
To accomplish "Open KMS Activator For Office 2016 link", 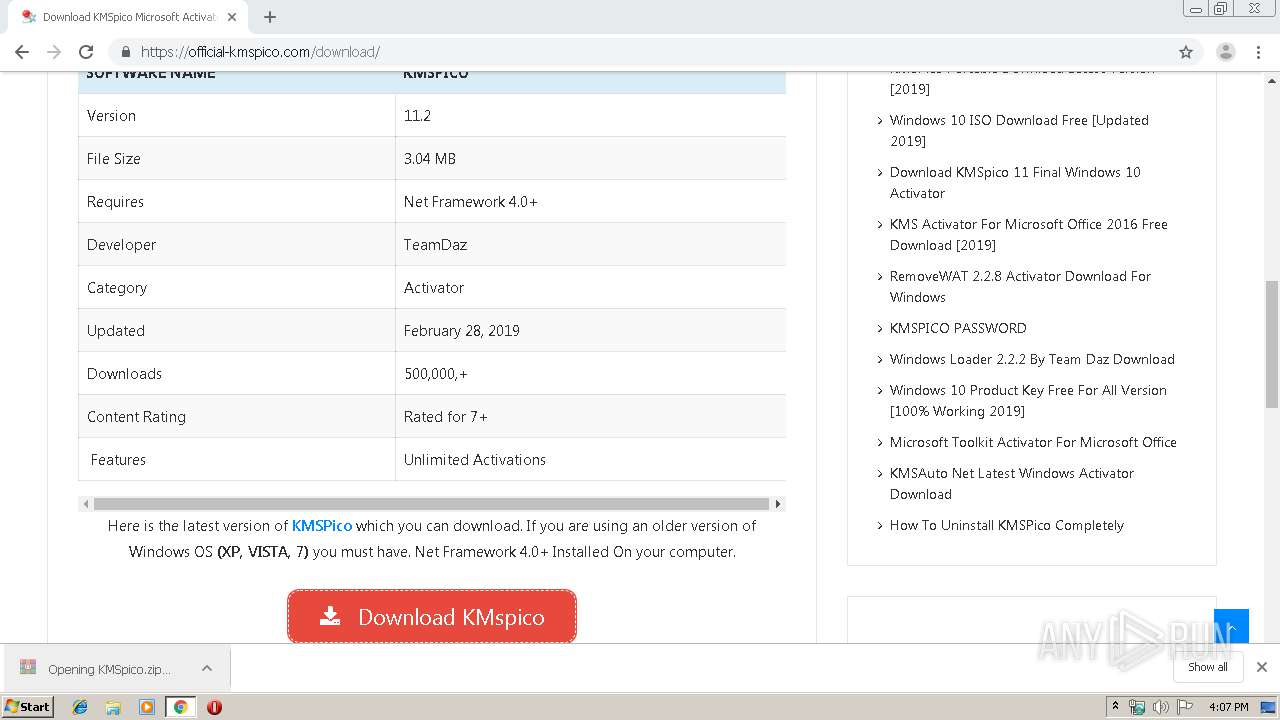I will (x=1029, y=234).
